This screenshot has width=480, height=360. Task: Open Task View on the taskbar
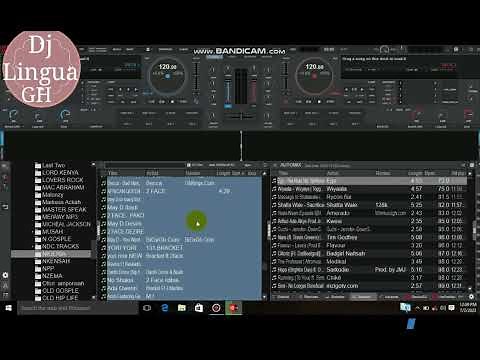point(147,308)
